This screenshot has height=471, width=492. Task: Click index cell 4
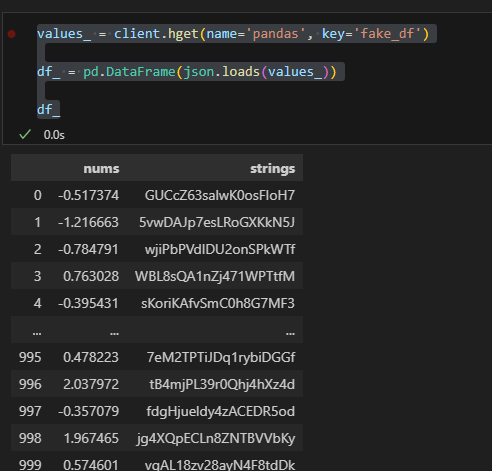(x=38, y=303)
